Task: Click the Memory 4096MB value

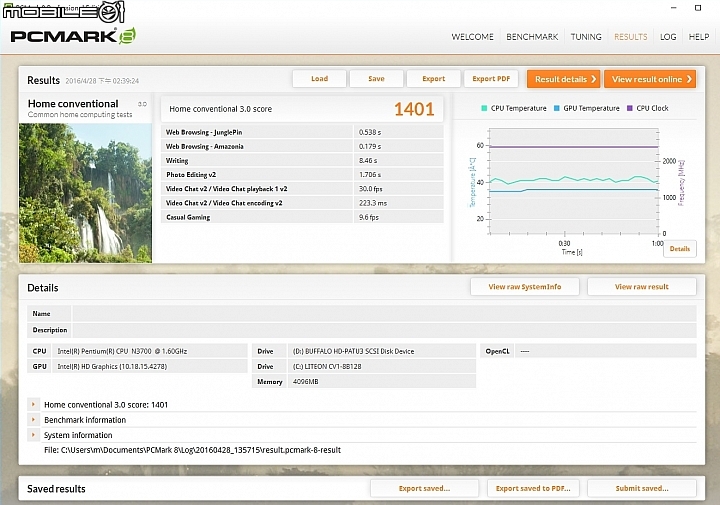Action: [x=382, y=382]
